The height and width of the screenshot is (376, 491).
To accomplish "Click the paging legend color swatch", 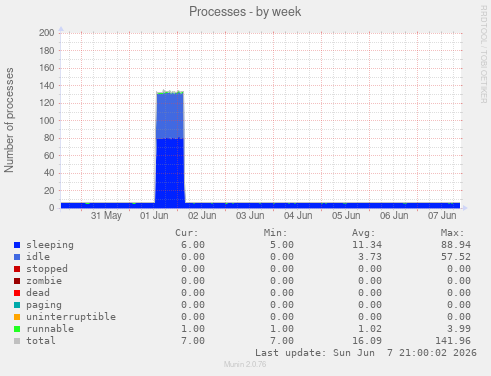I will click(17, 305).
